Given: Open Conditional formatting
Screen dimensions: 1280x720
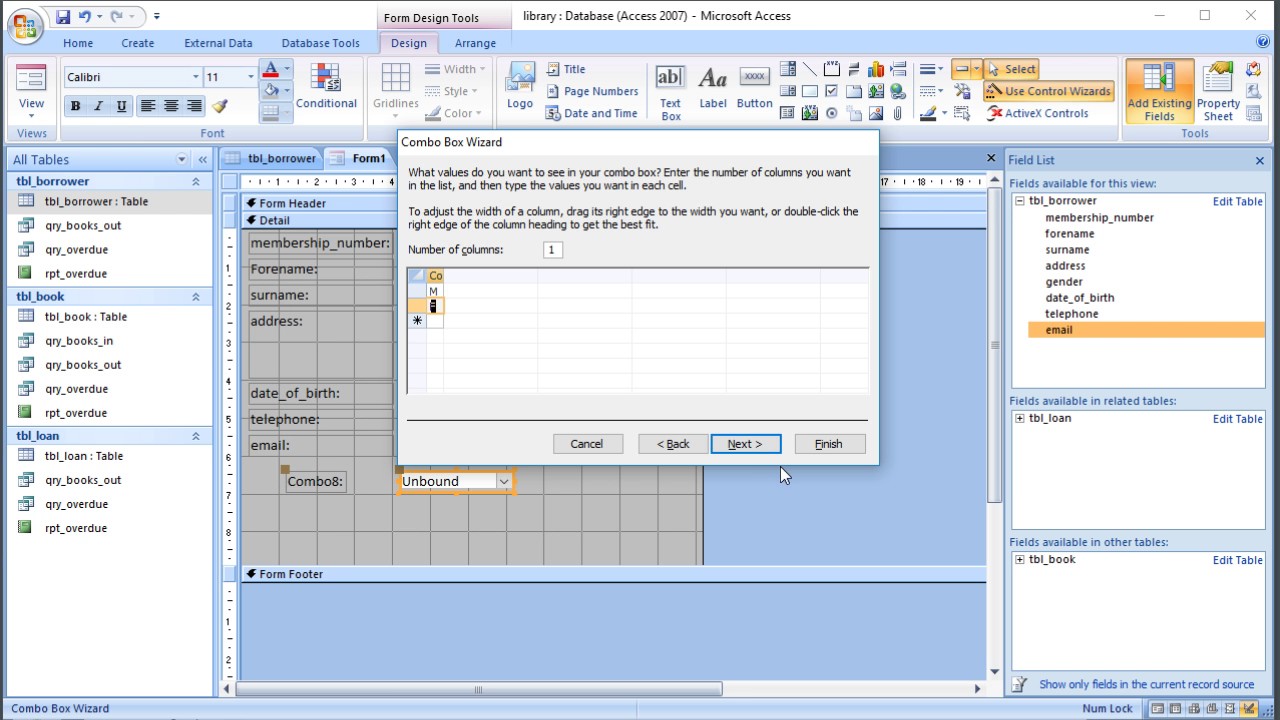Looking at the screenshot, I should [x=326, y=86].
